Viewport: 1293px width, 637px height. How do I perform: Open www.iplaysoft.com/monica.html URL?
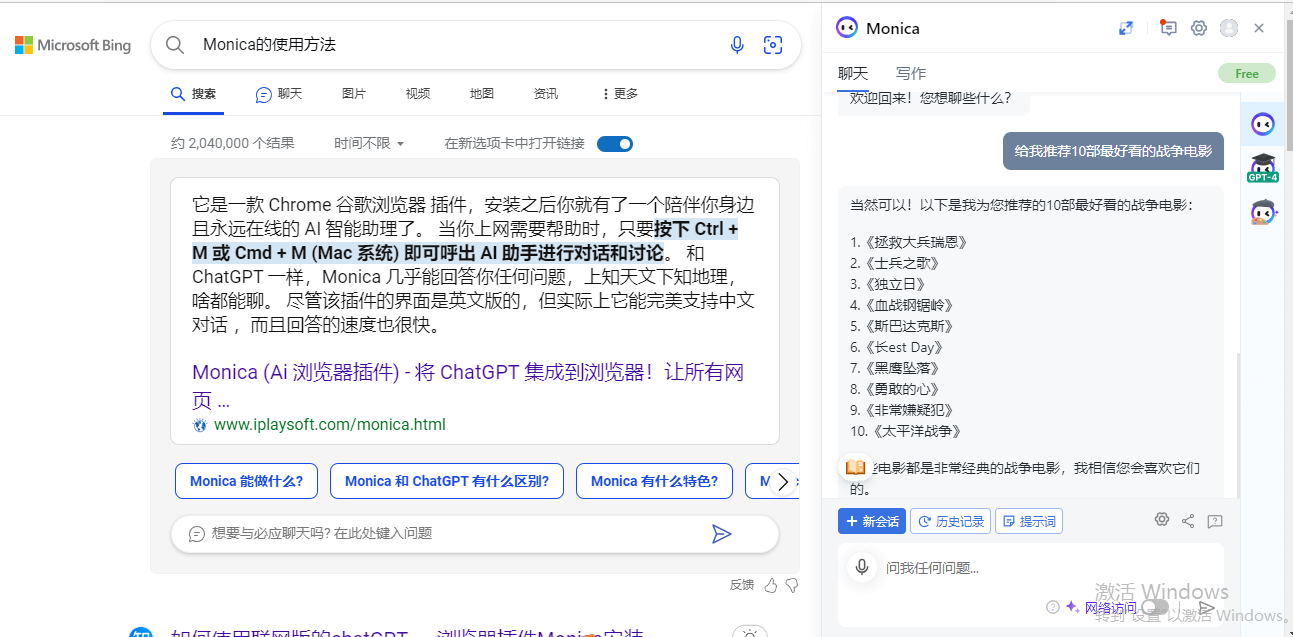pos(330,425)
